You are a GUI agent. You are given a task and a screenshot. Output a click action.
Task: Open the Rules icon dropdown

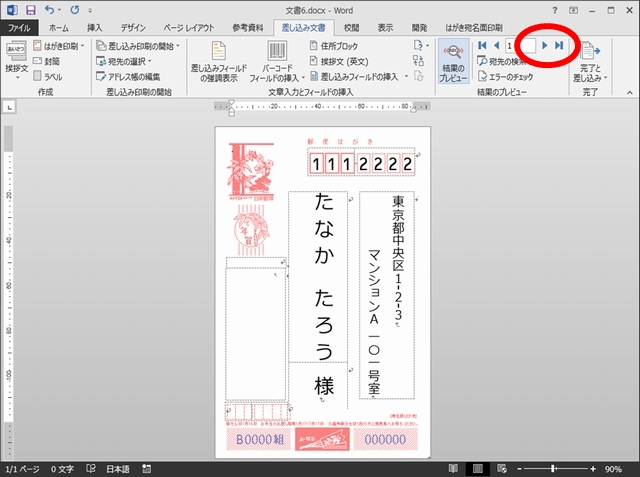(x=421, y=45)
